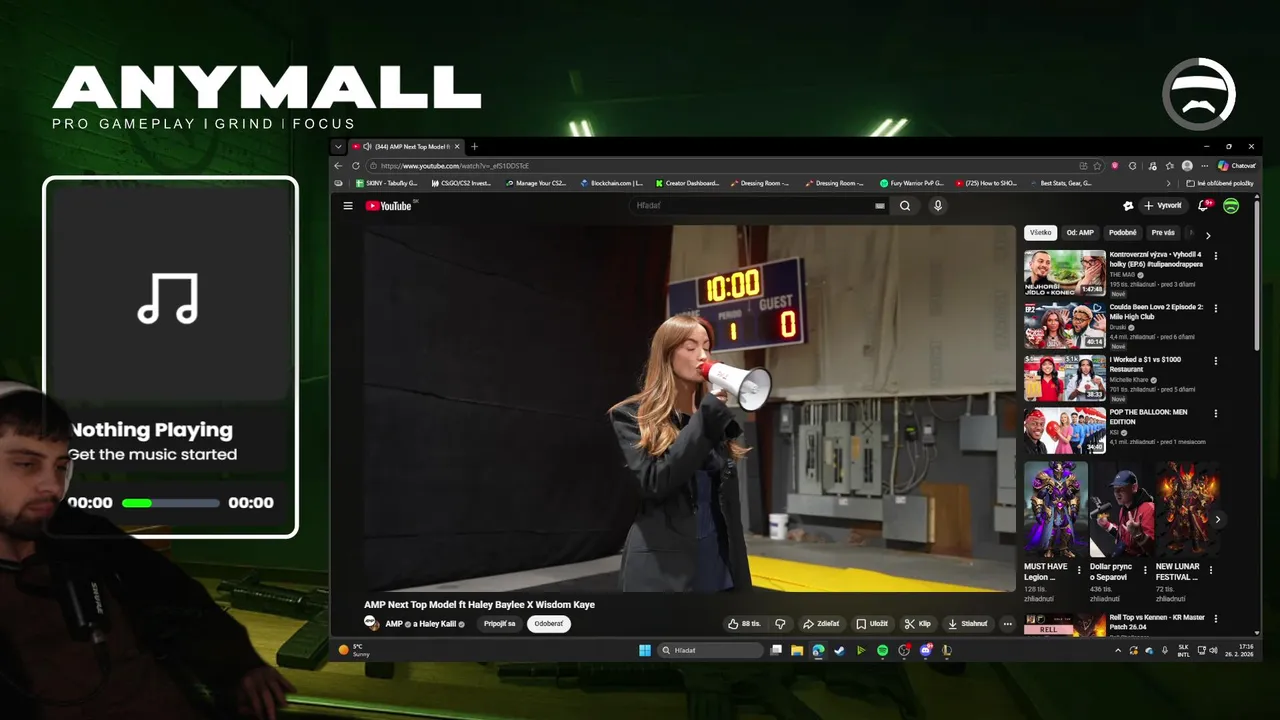Viewport: 1280px width, 720px height.
Task: Open options for Kontroverzní výzva video
Action: 1216,256
